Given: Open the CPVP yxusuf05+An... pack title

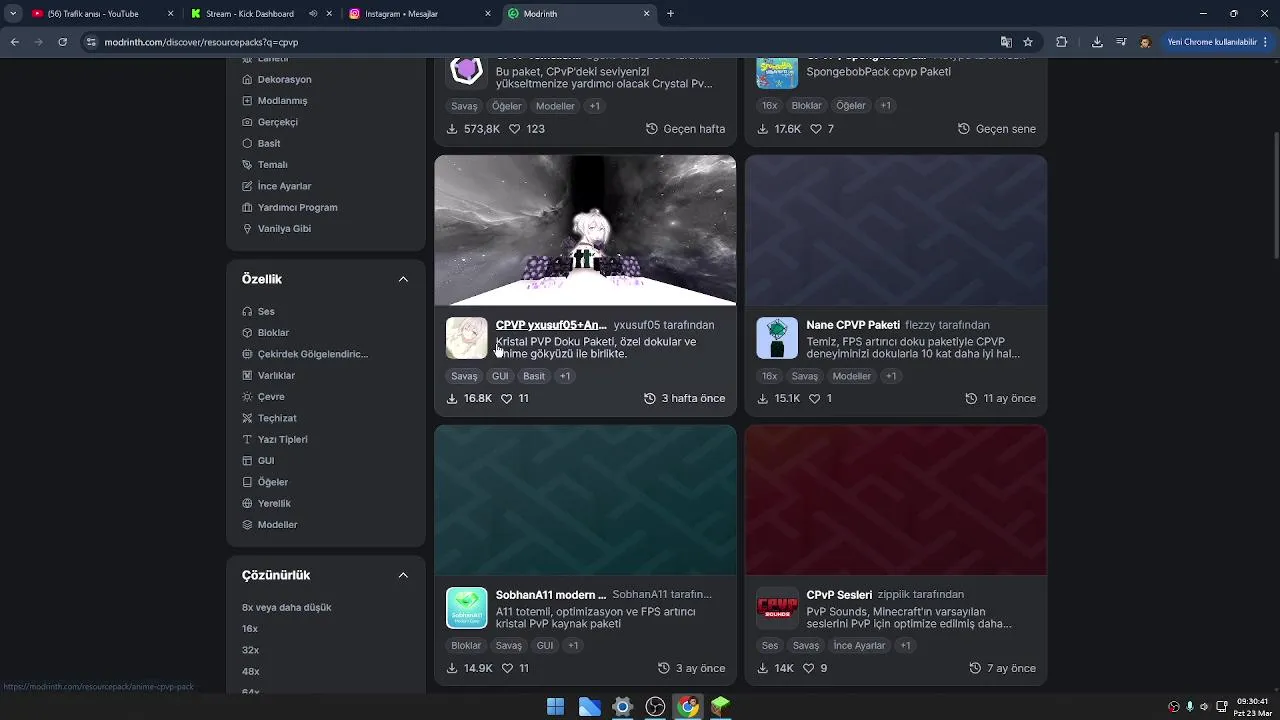Looking at the screenshot, I should point(551,325).
